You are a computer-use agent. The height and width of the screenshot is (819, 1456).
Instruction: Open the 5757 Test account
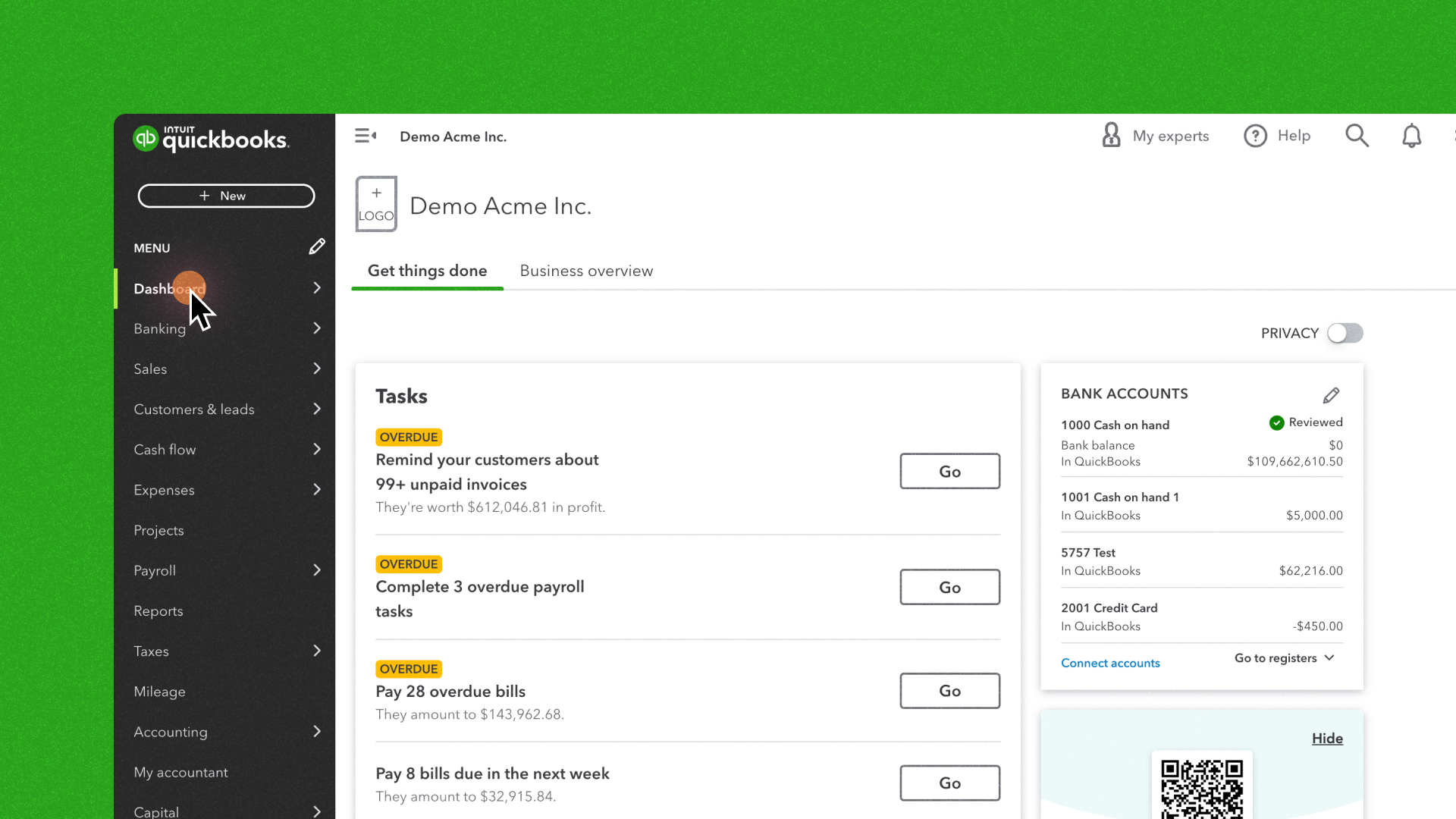pos(1088,553)
